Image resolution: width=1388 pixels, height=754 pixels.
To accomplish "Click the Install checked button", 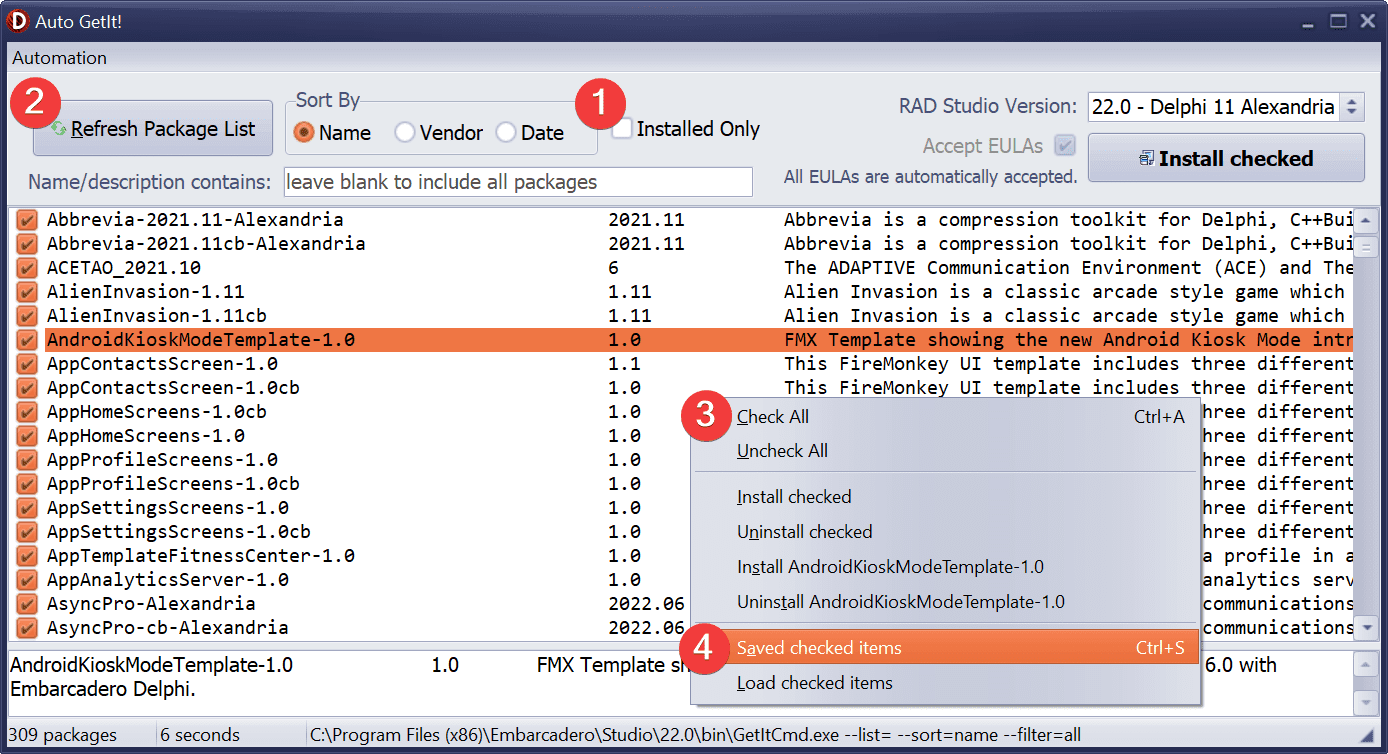I will tap(1226, 158).
